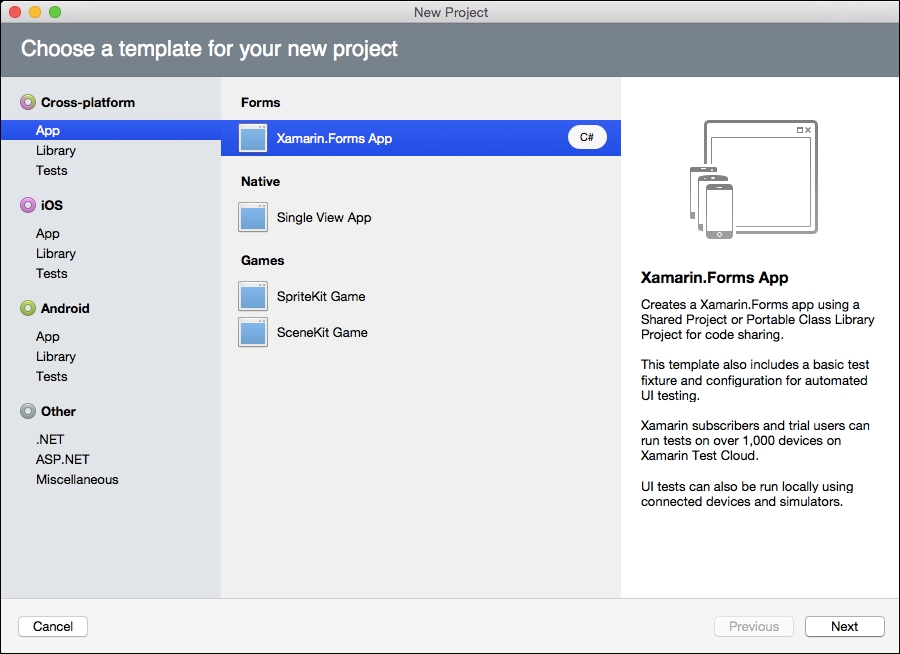Select .NET under Other
Screen dimensions: 900x654
[50, 439]
